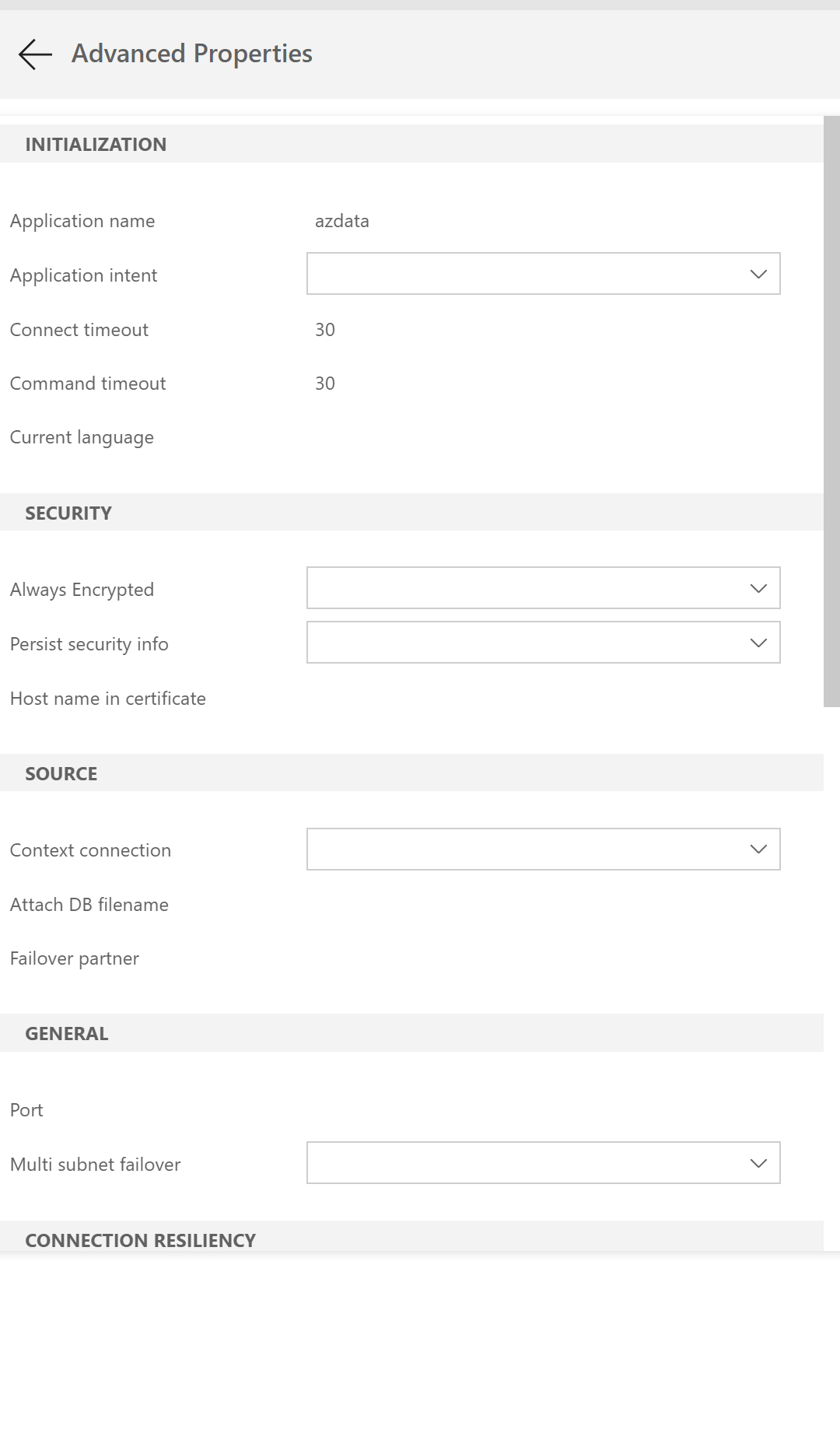The height and width of the screenshot is (1433, 840).
Task: Click the SOURCE section header
Action: pos(61,773)
